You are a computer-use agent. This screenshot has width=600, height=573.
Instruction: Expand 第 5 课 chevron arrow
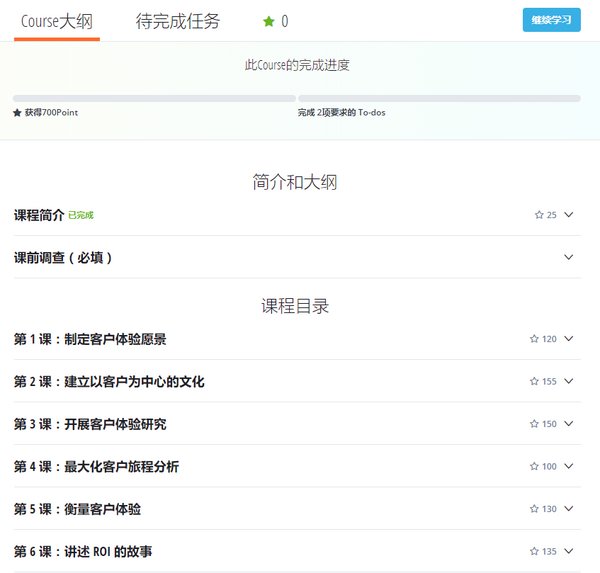(x=569, y=509)
